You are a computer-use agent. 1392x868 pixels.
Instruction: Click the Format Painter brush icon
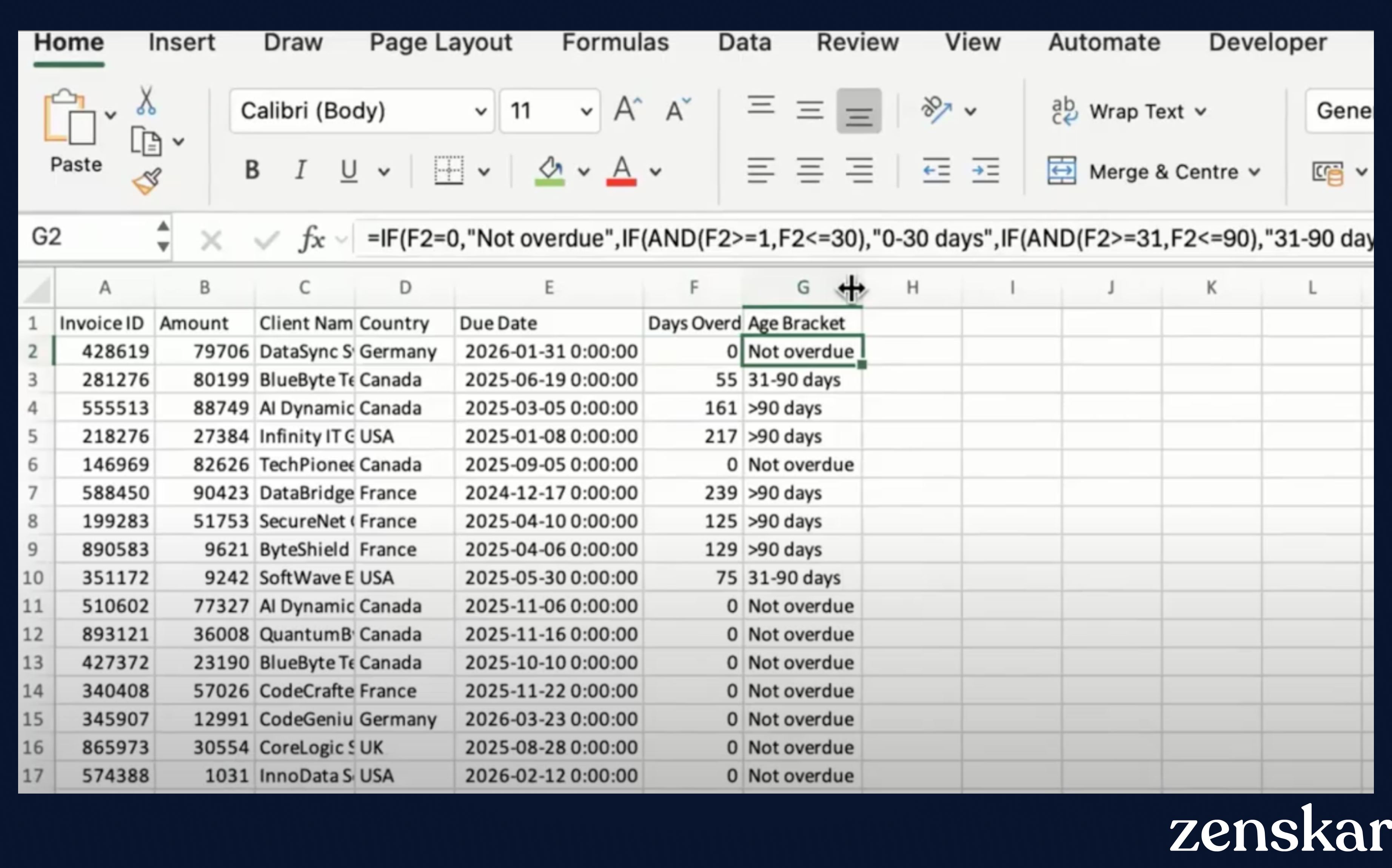147,182
